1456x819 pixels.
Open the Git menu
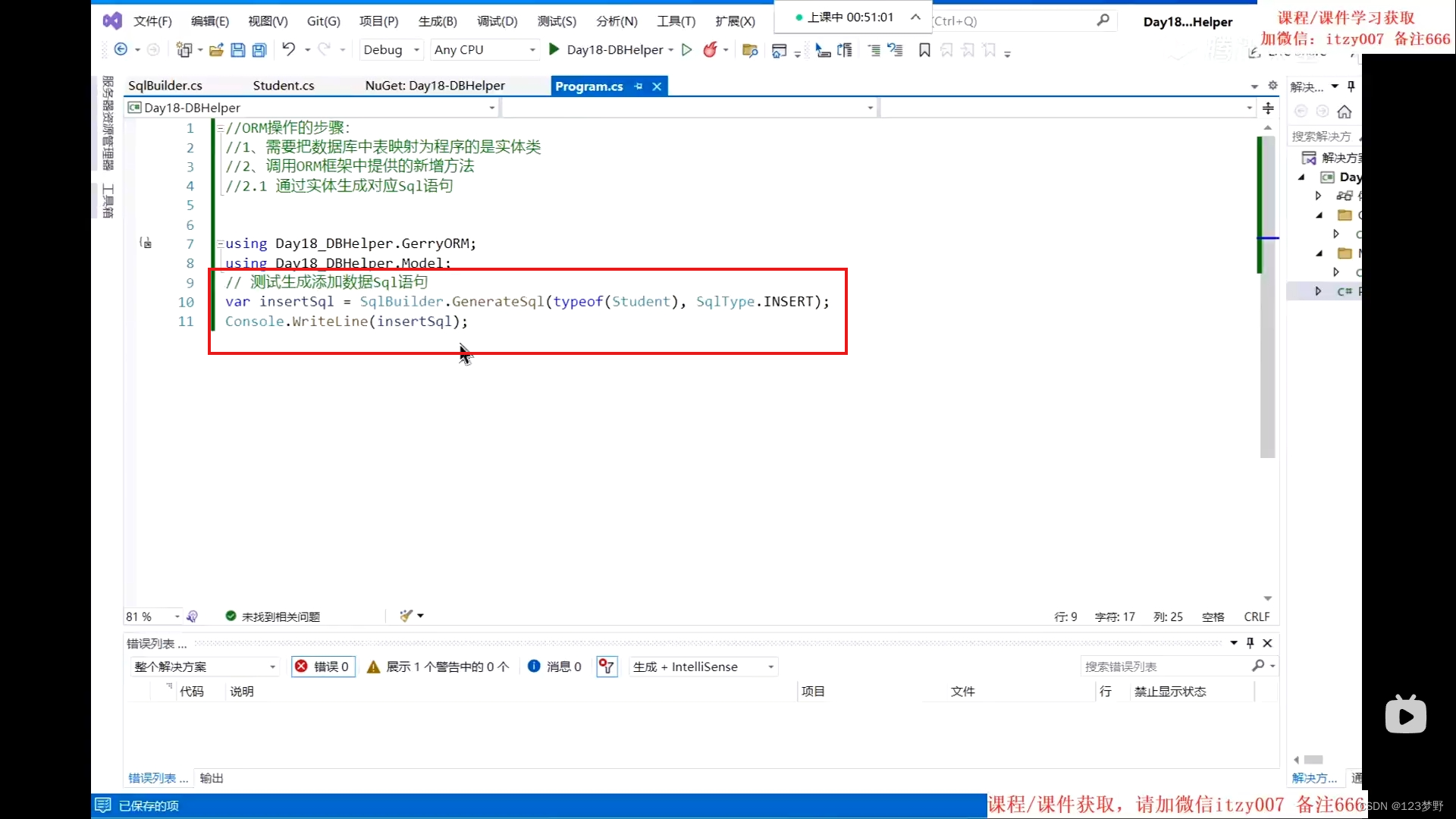[324, 21]
